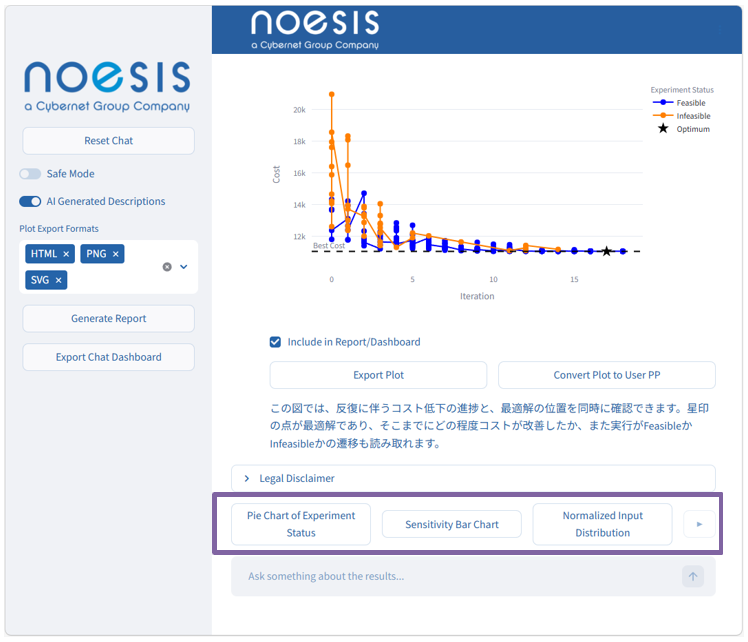
Task: Toggle Optimum marker in chart legend
Action: [682, 129]
